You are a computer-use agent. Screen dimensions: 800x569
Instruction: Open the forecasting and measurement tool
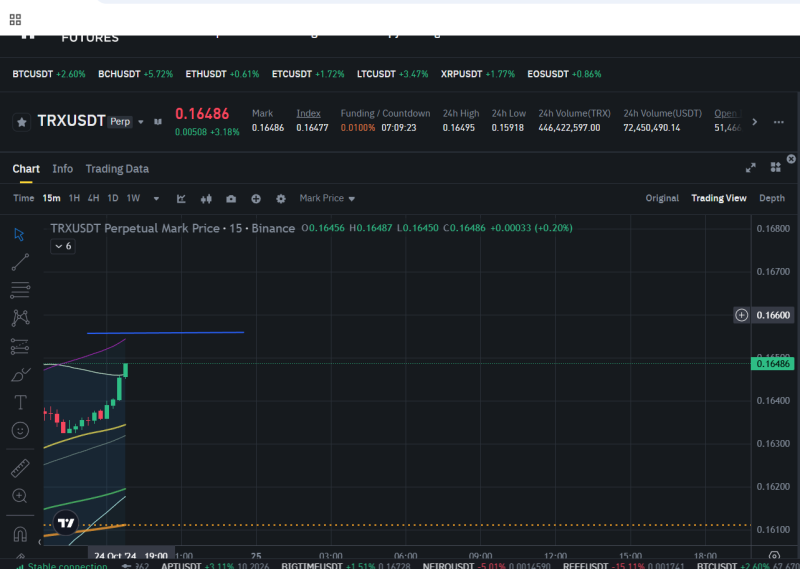[20, 347]
